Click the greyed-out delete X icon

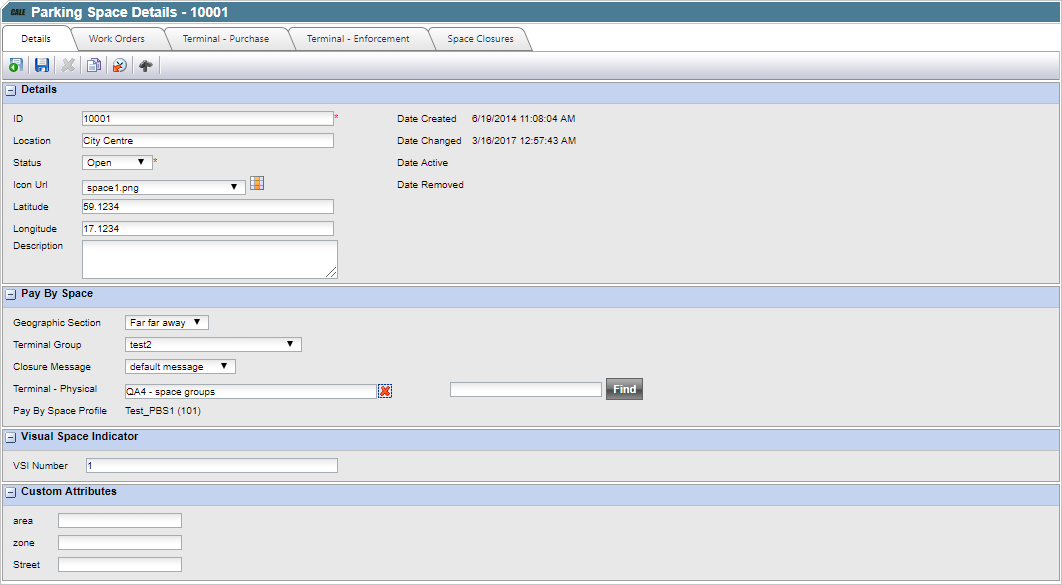click(68, 66)
